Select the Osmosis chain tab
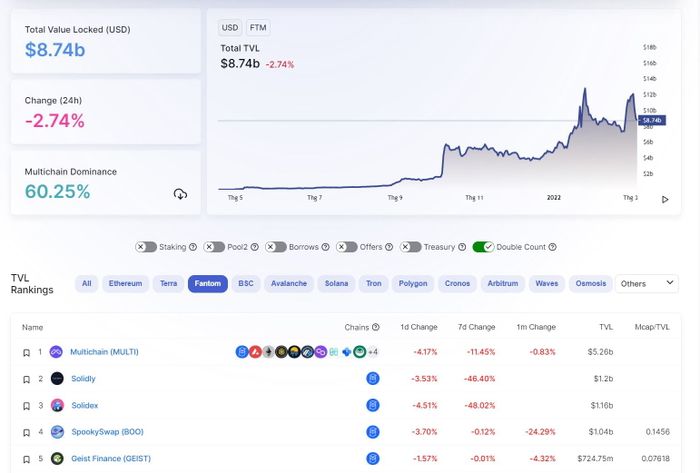The image size is (700, 473). click(x=591, y=284)
